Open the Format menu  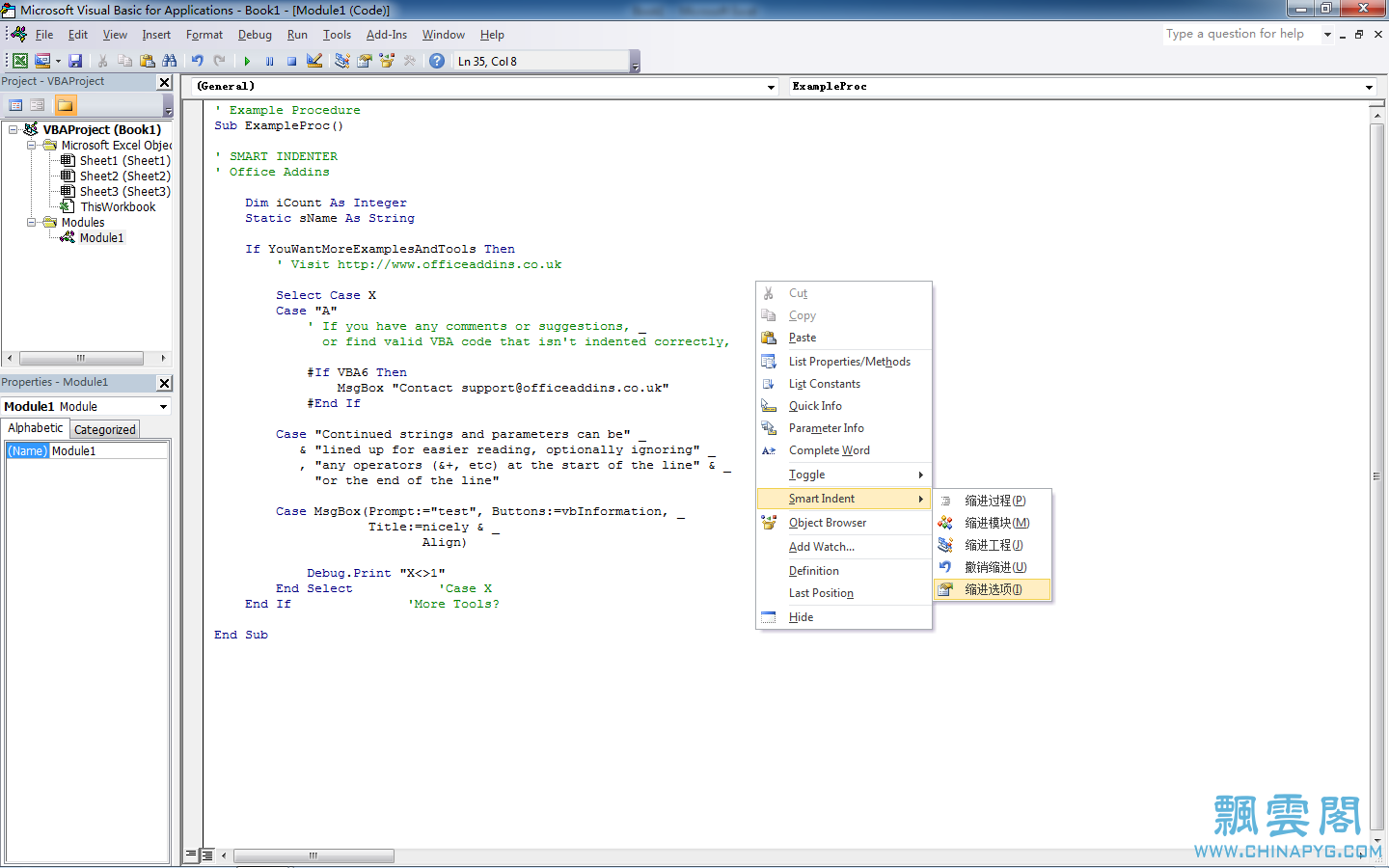(x=204, y=35)
